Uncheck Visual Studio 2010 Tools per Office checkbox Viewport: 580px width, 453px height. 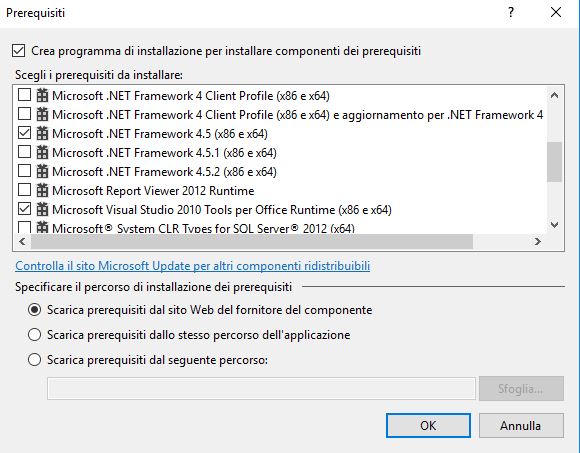24,209
